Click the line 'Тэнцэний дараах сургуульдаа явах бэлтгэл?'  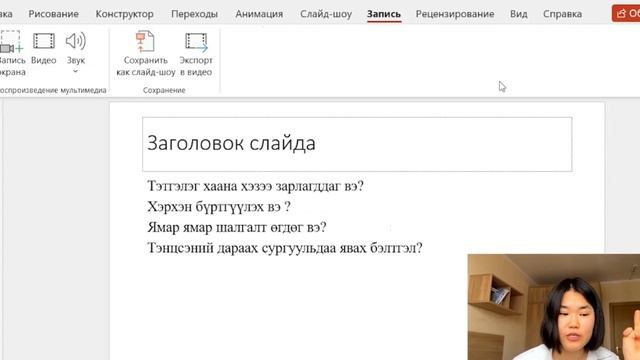tap(284, 248)
